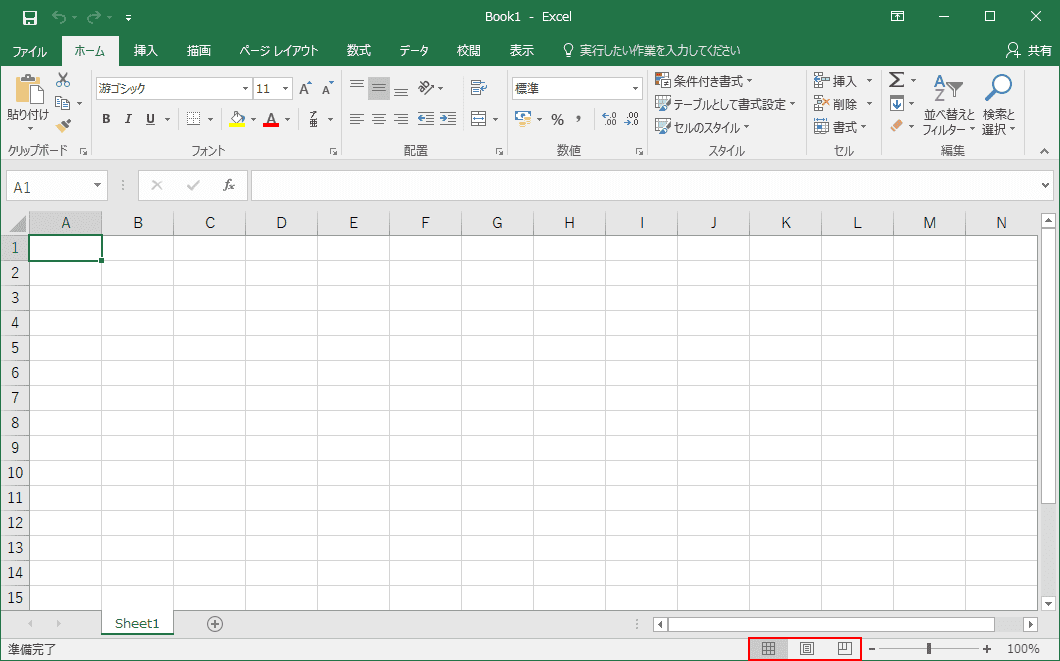Click the Percent style icon
The height and width of the screenshot is (661, 1060).
coord(557,120)
